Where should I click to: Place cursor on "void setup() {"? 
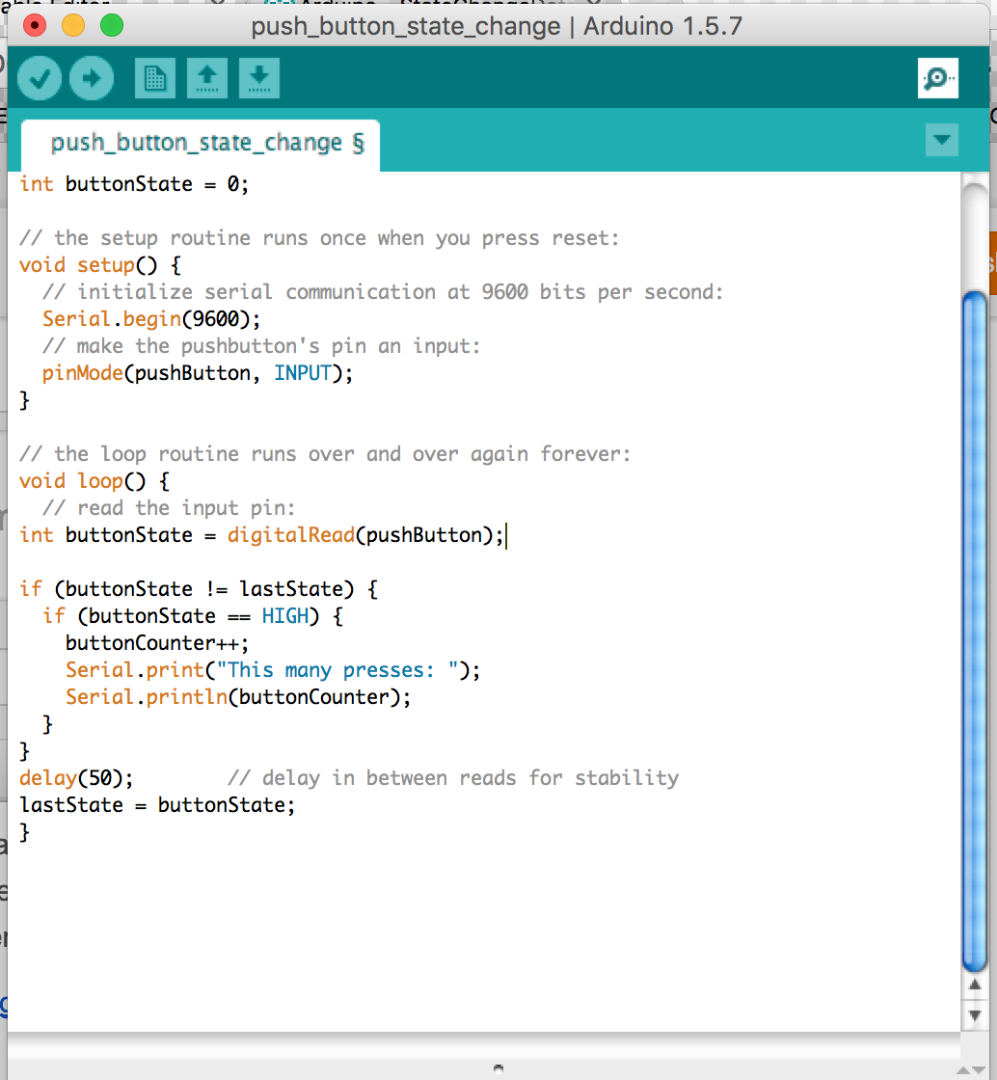click(x=100, y=265)
